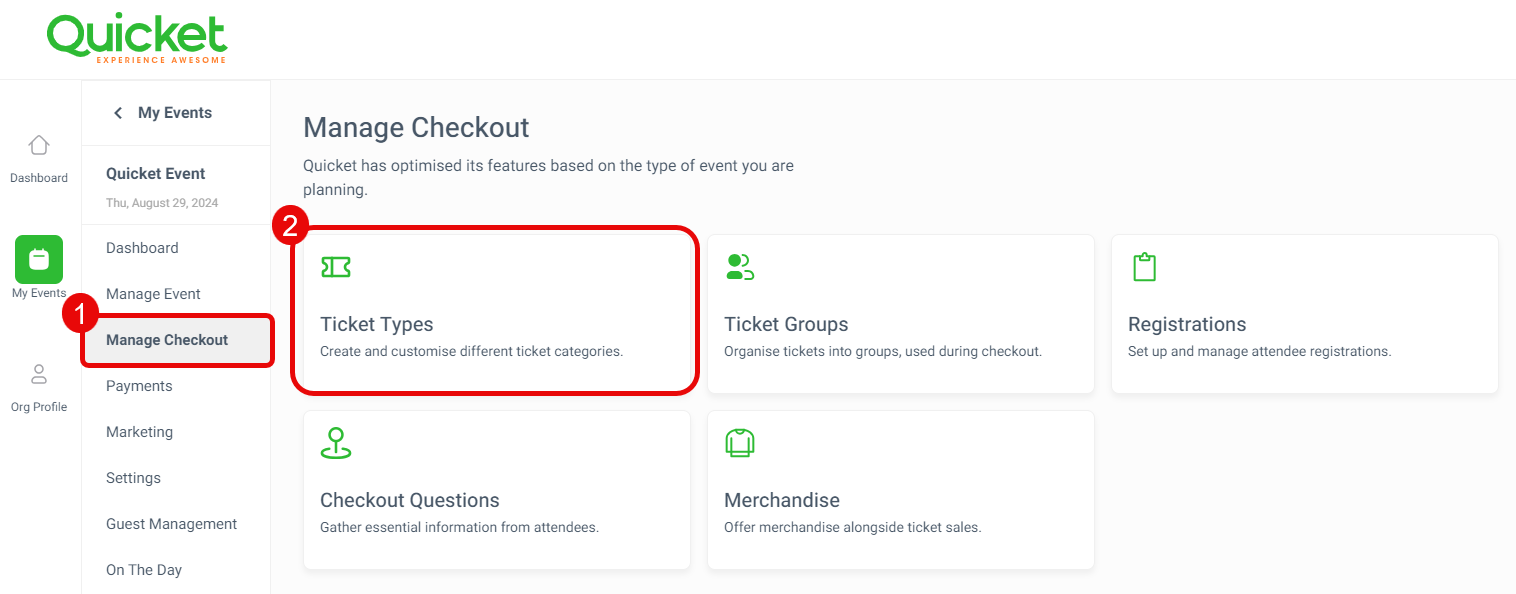Click the Ticket Types ticket icon
This screenshot has height=594, width=1516.
click(x=336, y=267)
